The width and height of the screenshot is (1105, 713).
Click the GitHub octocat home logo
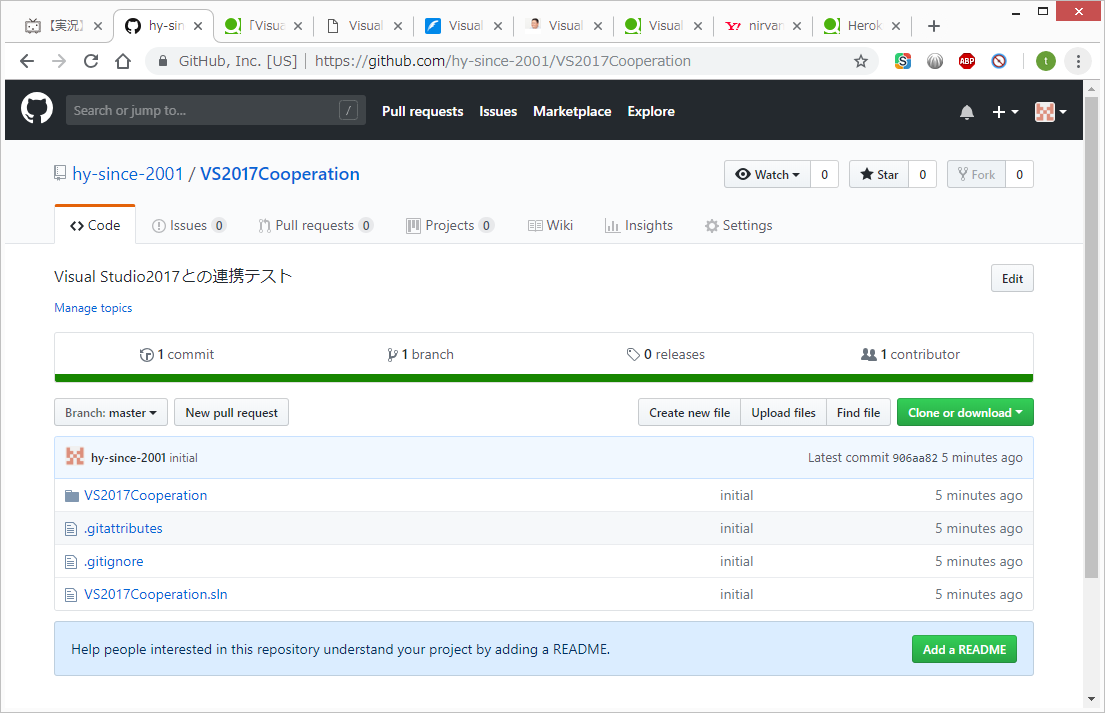coord(36,110)
